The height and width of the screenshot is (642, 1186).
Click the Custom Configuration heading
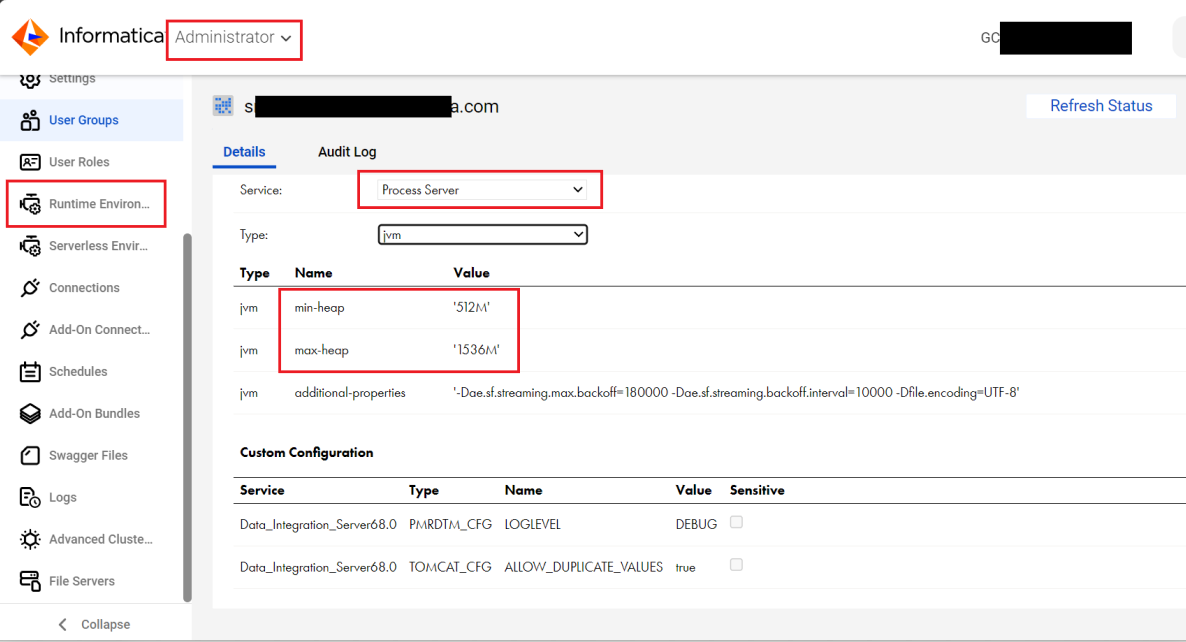pos(306,452)
